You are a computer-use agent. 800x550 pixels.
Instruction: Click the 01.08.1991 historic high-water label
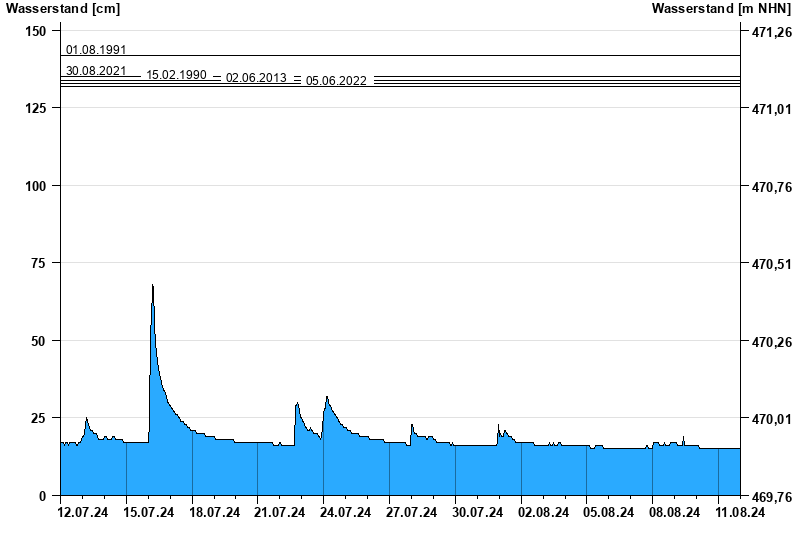click(x=96, y=49)
